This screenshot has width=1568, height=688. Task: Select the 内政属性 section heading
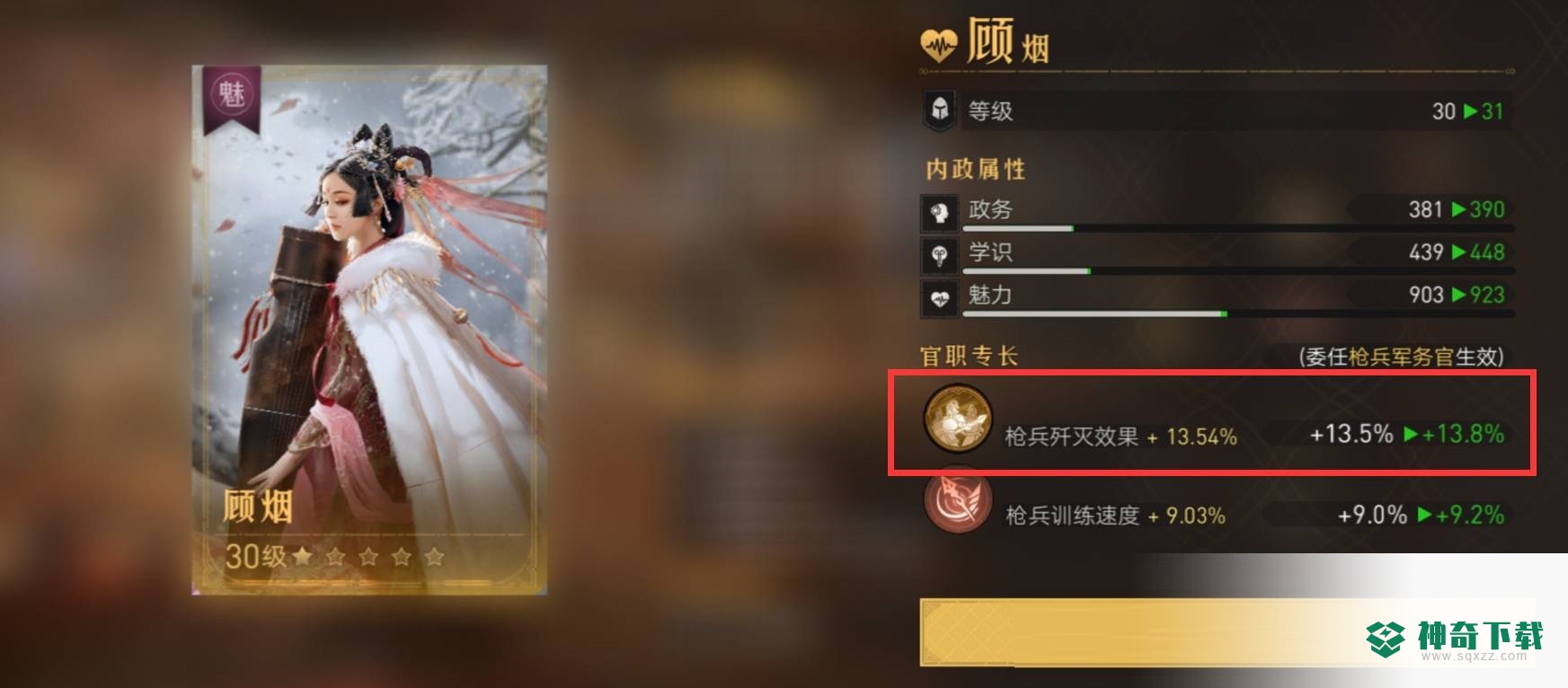click(x=976, y=169)
